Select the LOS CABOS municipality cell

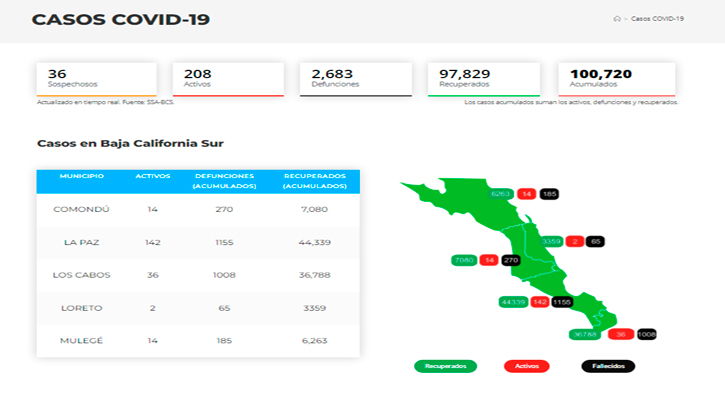(81, 275)
